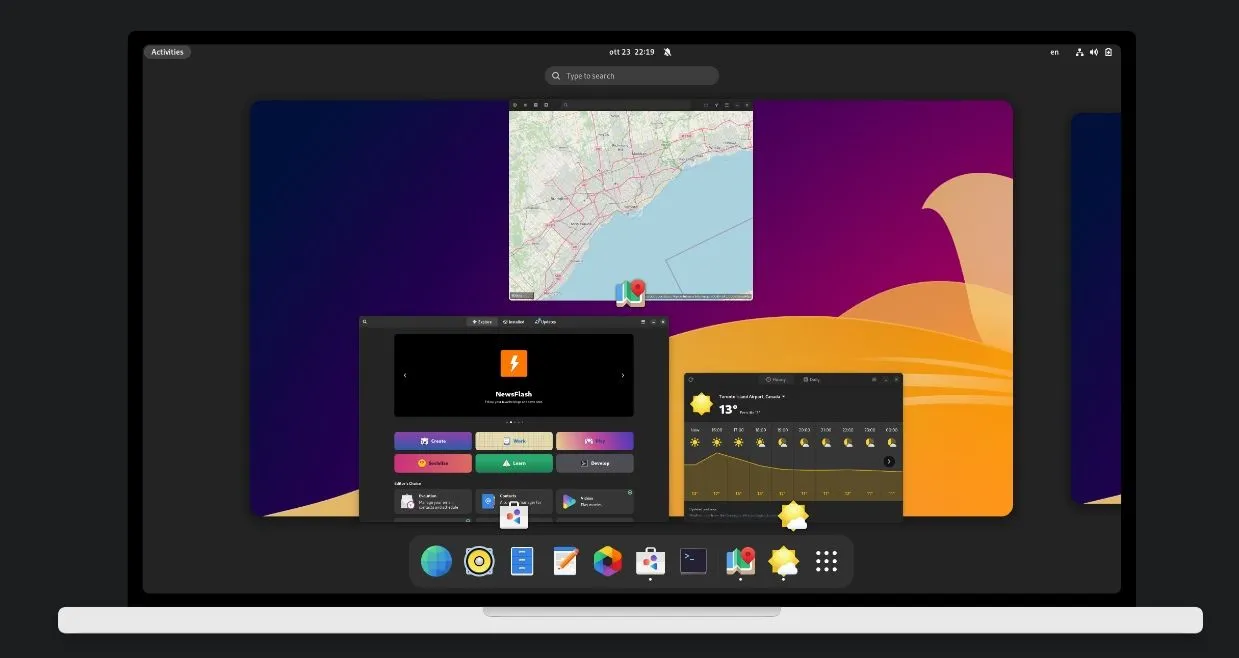Click the Type to search field
The height and width of the screenshot is (658, 1239).
tap(631, 75)
